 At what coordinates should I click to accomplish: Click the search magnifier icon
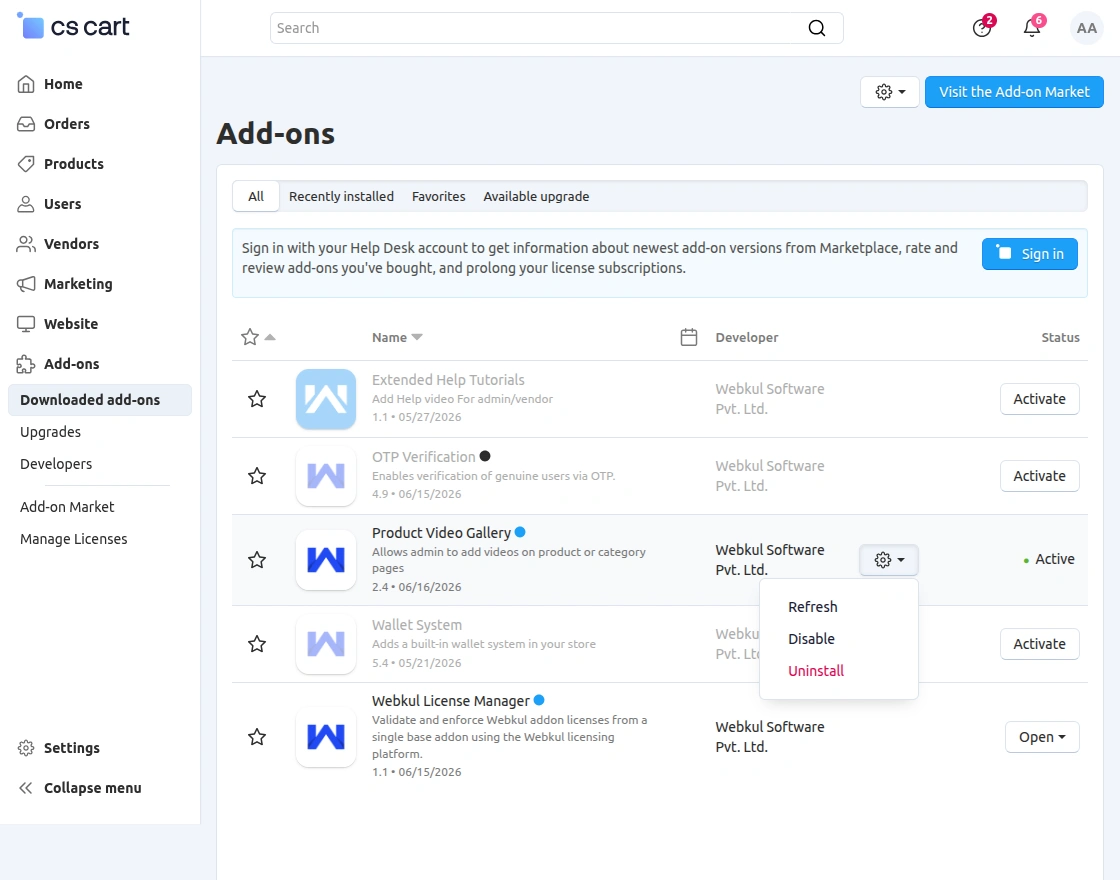(x=816, y=28)
